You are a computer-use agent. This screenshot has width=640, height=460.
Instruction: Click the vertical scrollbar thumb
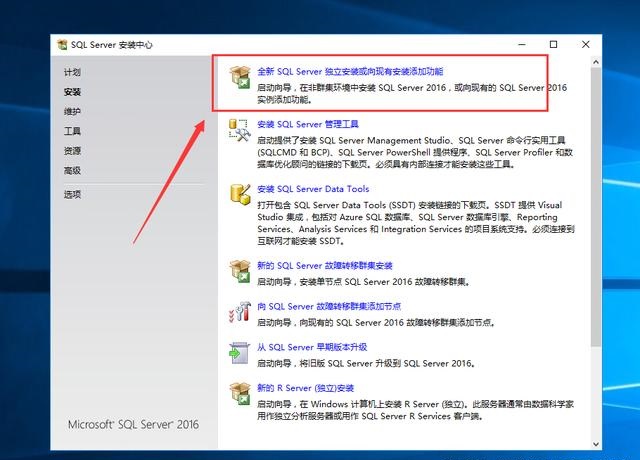pyautogui.click(x=596, y=207)
